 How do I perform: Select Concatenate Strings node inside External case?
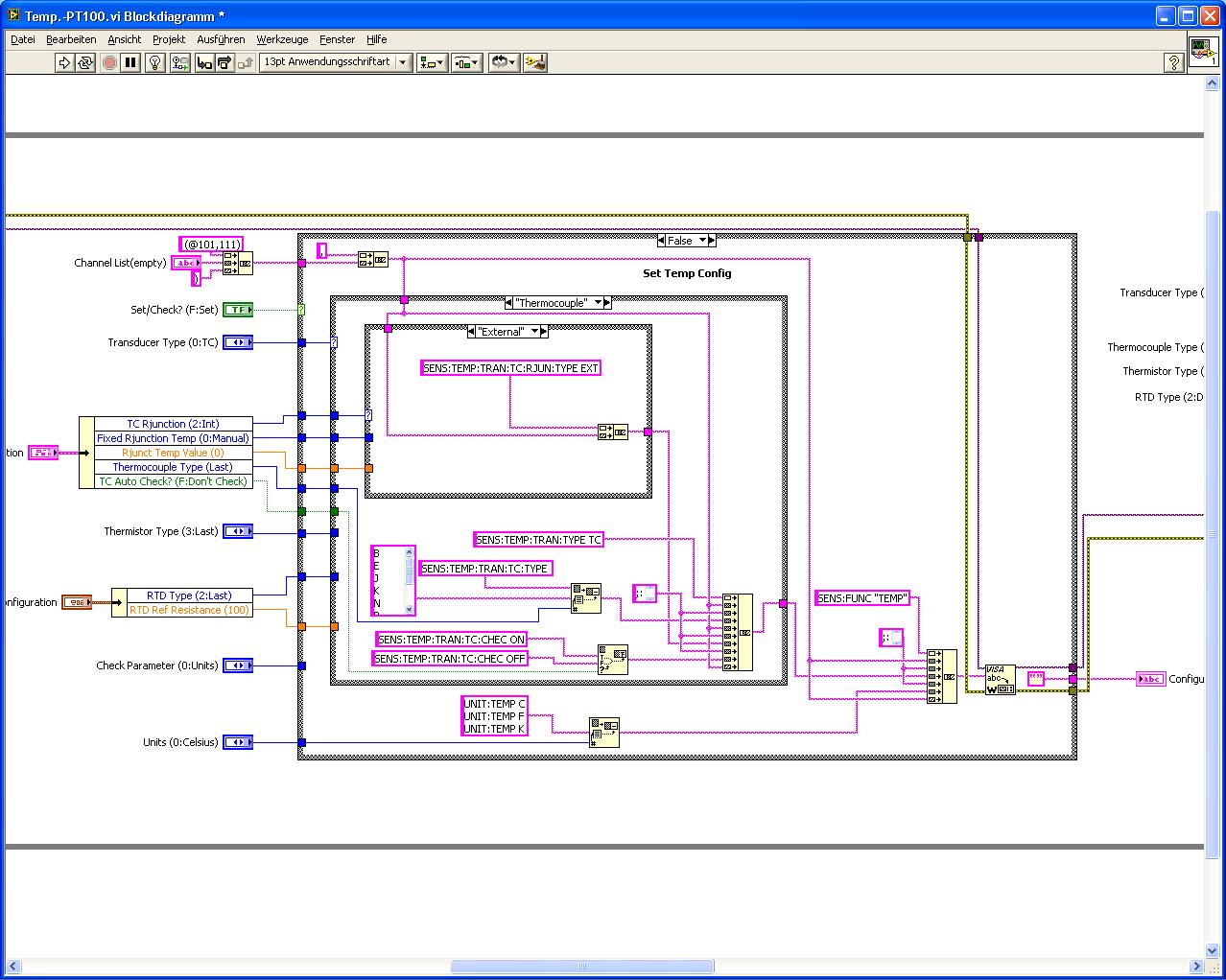(x=613, y=432)
